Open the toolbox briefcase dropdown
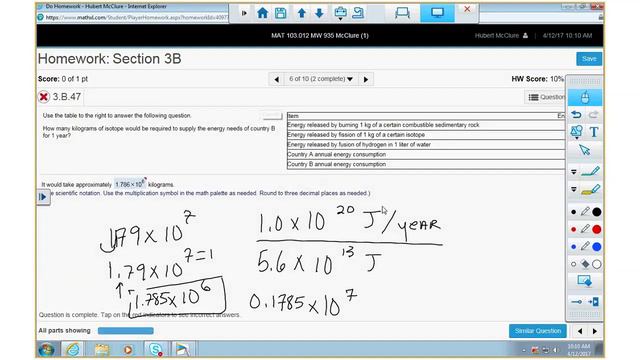The height and width of the screenshot is (360, 640). coord(340,13)
